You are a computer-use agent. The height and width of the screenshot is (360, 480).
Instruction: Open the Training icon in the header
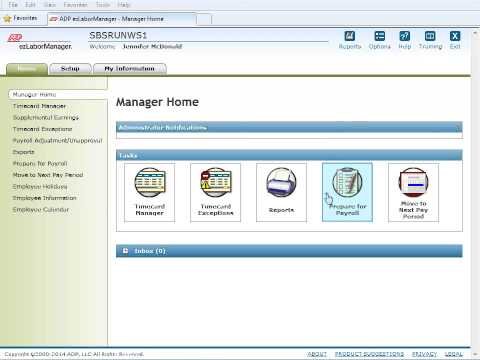[430, 36]
